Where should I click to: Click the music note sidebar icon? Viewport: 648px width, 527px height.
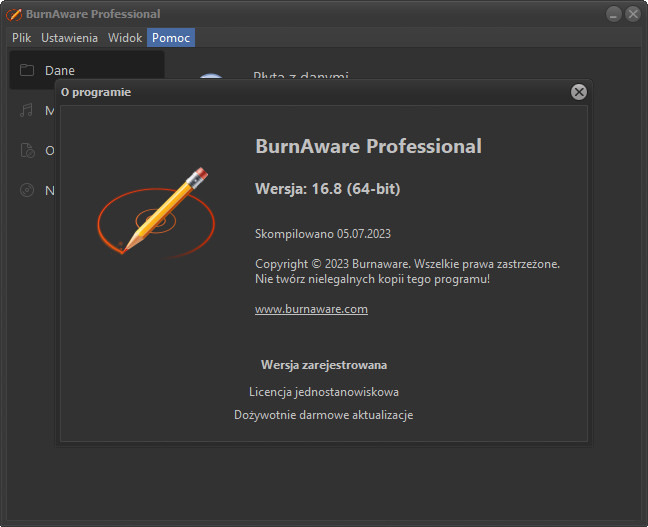tap(26, 110)
